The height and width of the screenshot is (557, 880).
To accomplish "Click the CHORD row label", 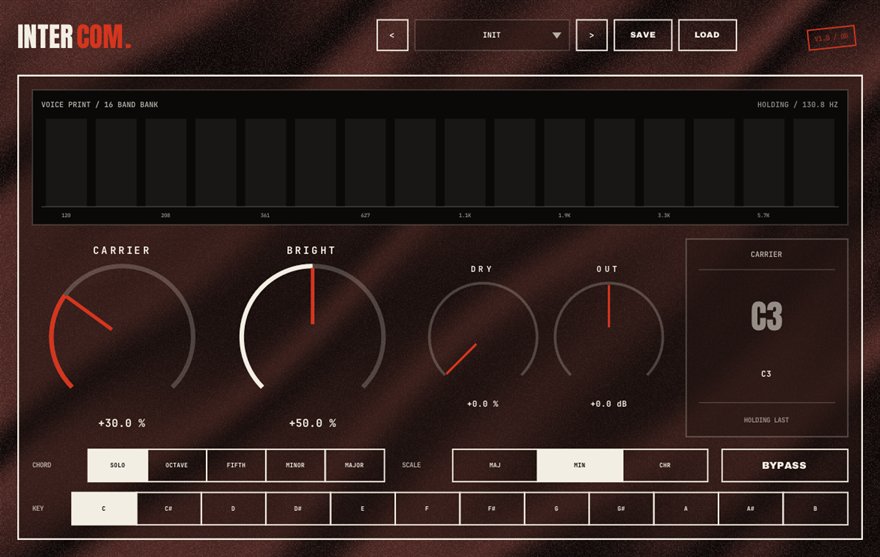I will [42, 465].
